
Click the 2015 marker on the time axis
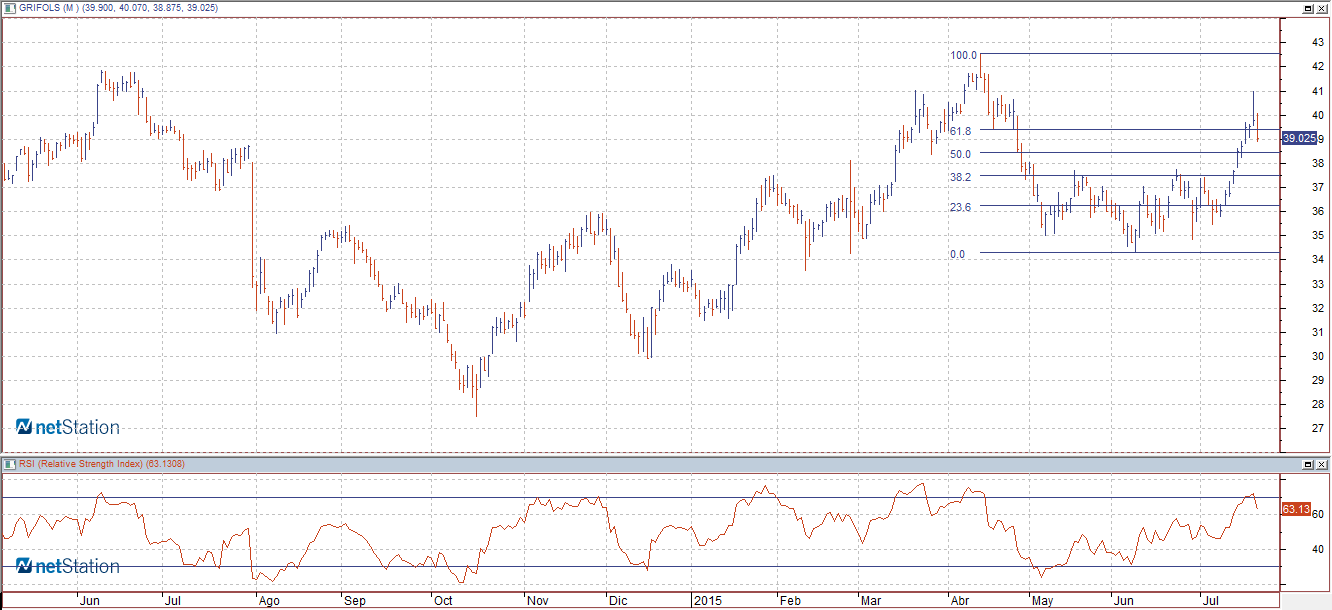pyautogui.click(x=707, y=602)
